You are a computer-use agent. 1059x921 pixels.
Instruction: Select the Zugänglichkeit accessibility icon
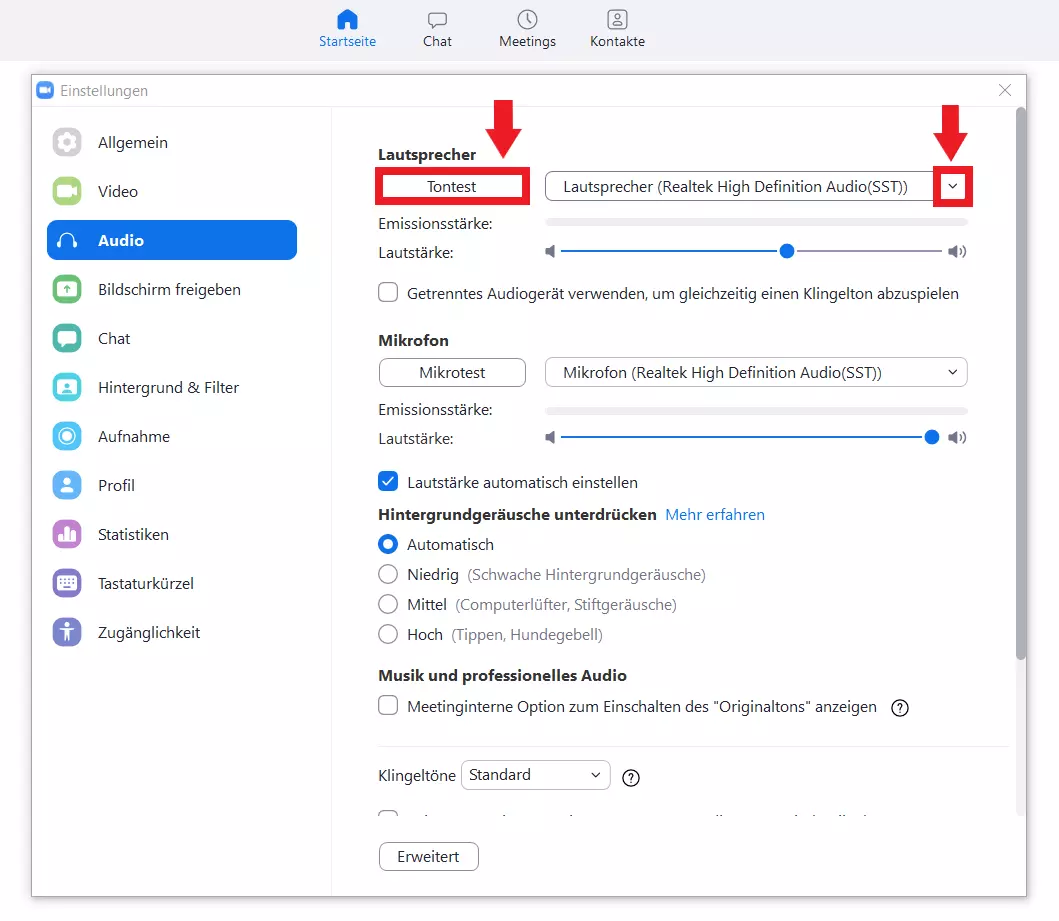[x=67, y=632]
